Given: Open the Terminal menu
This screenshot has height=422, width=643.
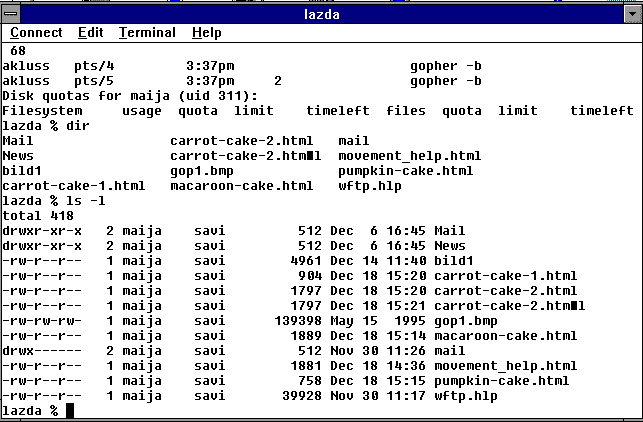Looking at the screenshot, I should (x=147, y=33).
